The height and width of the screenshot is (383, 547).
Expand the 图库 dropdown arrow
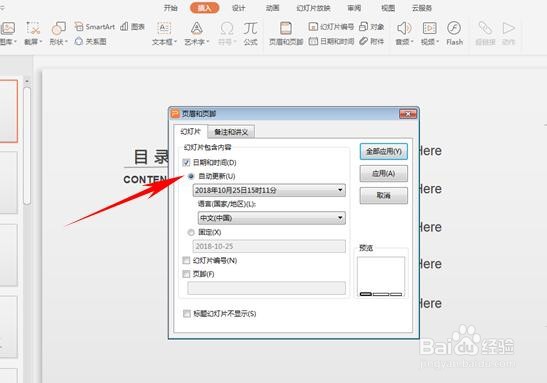(15, 42)
